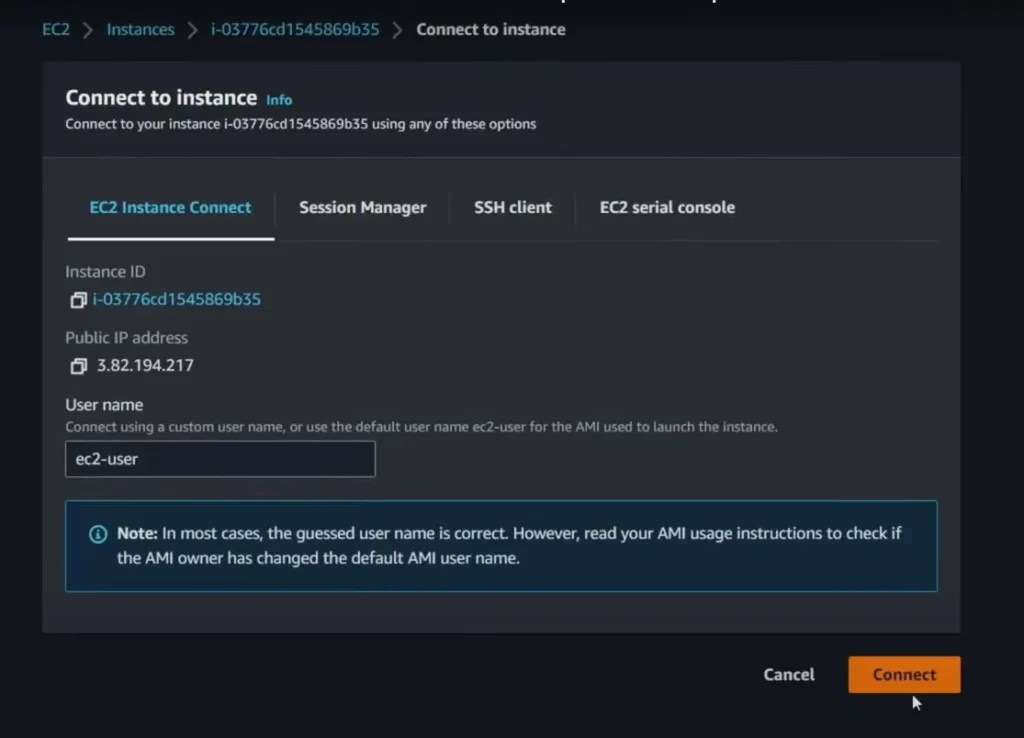The height and width of the screenshot is (738, 1024).
Task: Copy the public IP address with the copy icon
Action: 79,366
